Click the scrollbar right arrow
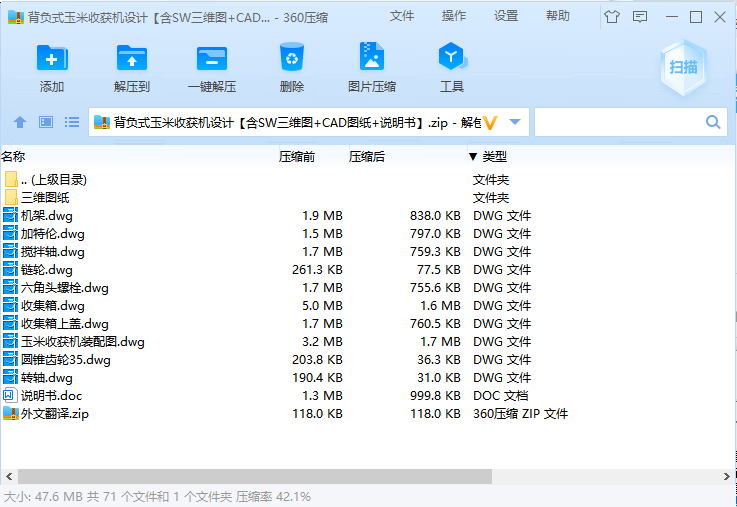 [727, 476]
